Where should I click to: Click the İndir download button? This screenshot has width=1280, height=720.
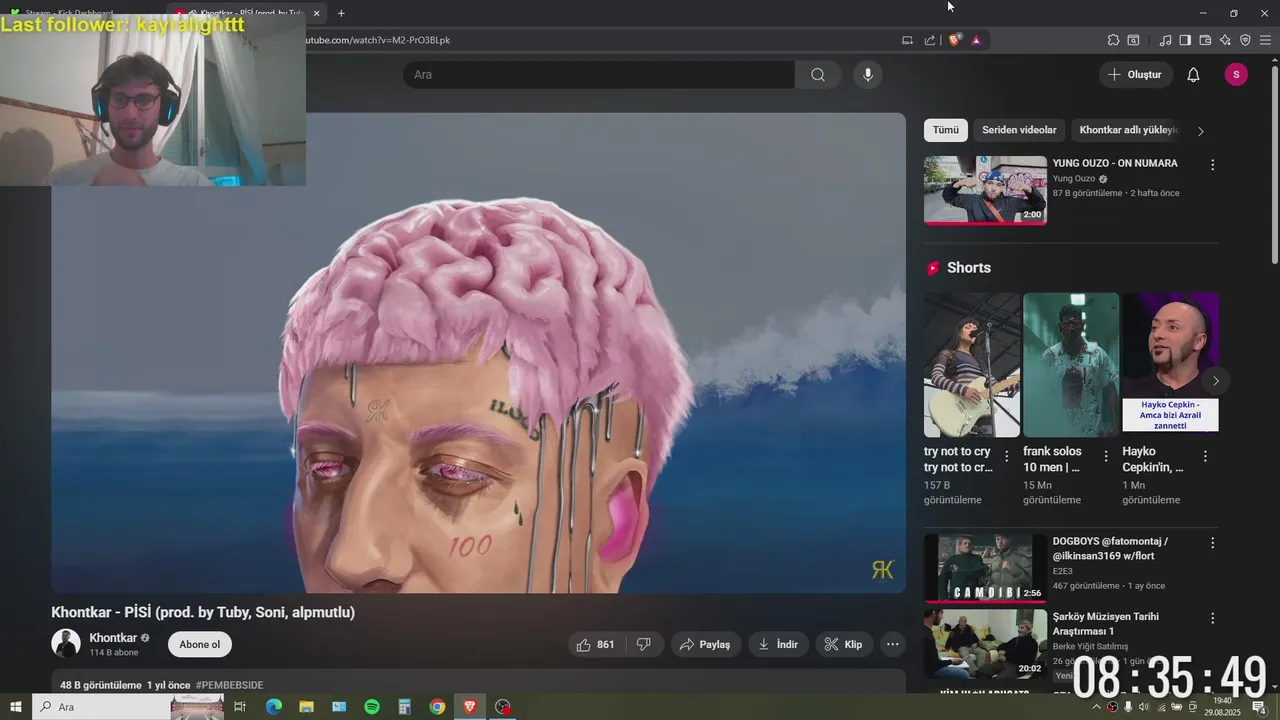click(x=778, y=645)
